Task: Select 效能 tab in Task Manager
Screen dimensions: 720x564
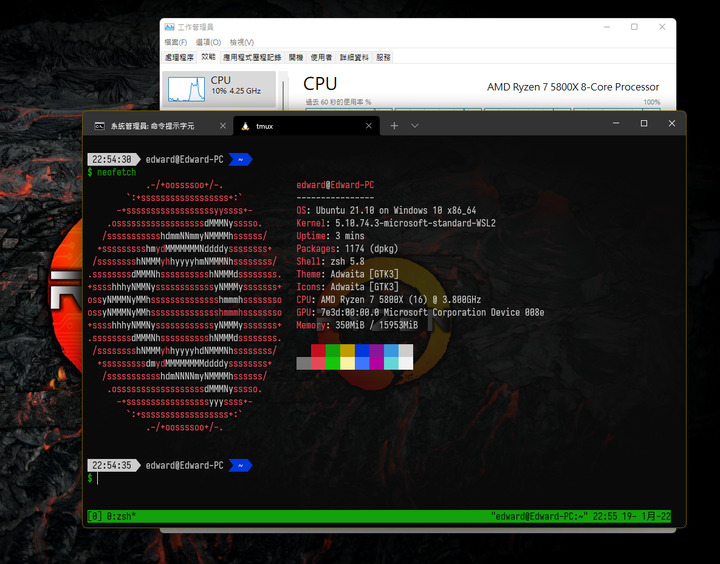Action: (x=208, y=57)
